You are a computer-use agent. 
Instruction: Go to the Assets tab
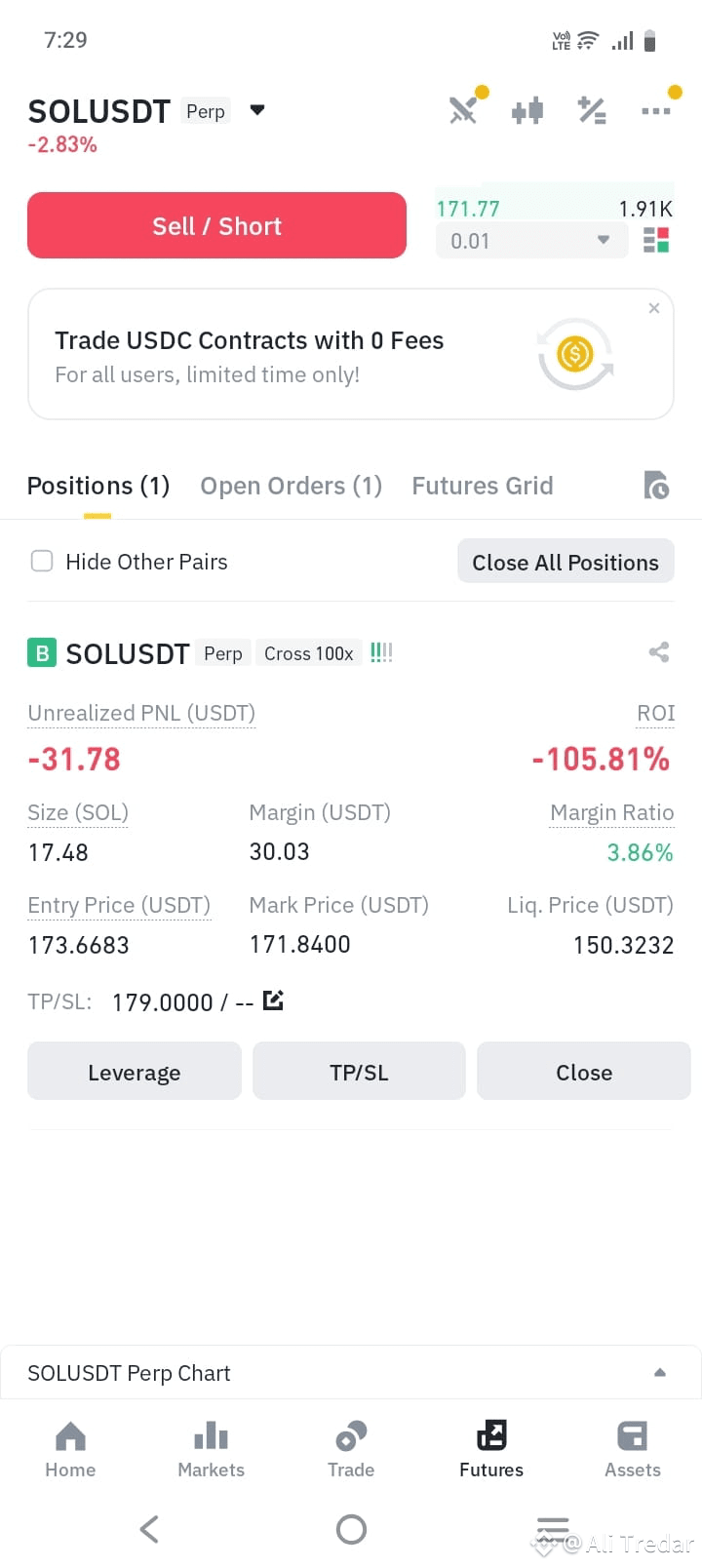[633, 1449]
